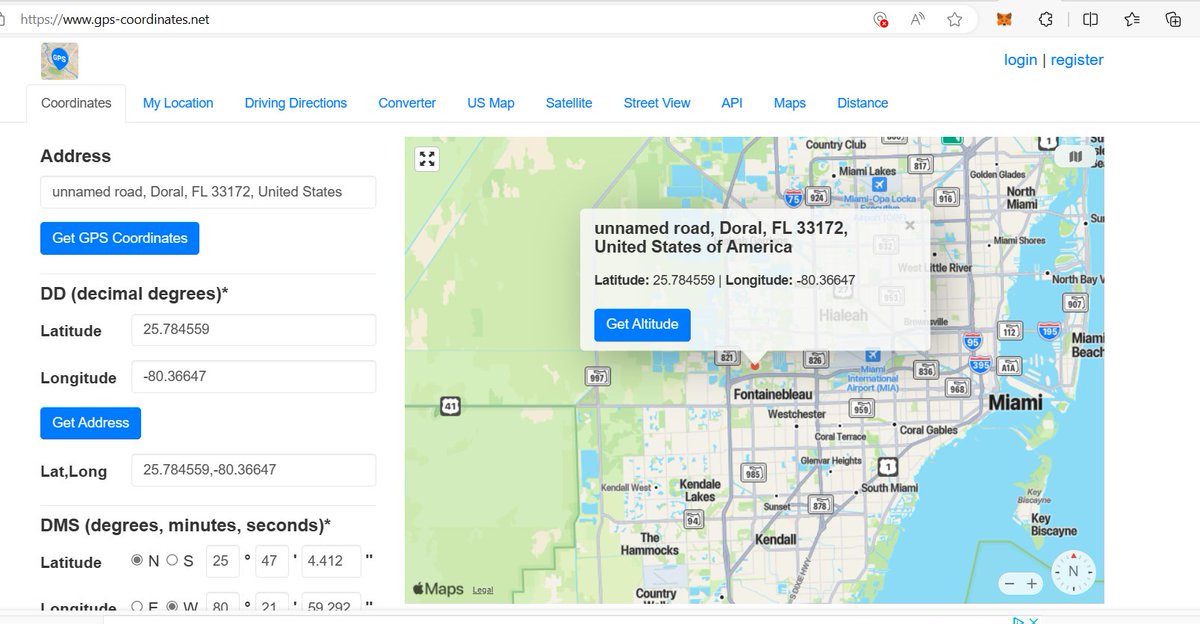
Task: Open the Distance tab
Action: pos(863,103)
